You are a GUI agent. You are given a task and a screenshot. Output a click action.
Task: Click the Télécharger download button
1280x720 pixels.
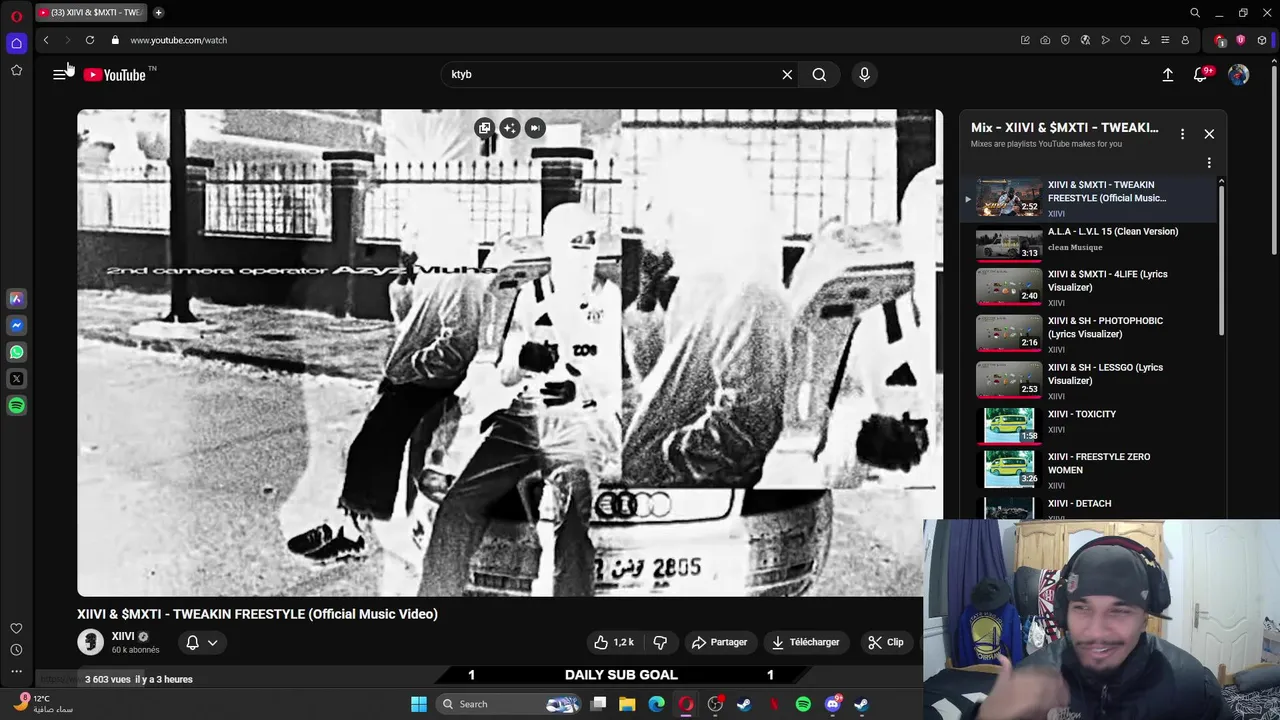click(x=806, y=642)
